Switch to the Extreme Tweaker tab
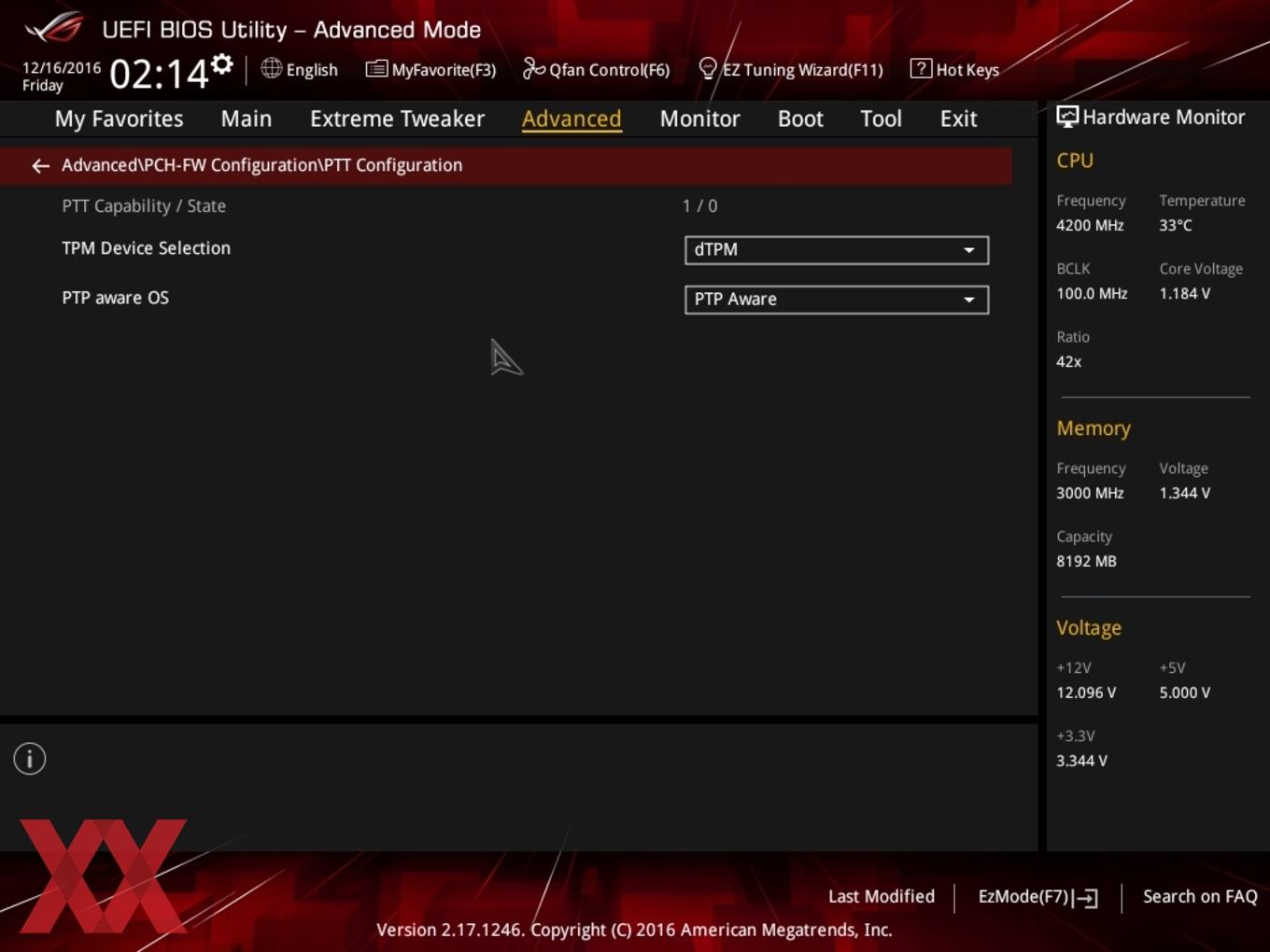The image size is (1270, 952). coord(397,119)
